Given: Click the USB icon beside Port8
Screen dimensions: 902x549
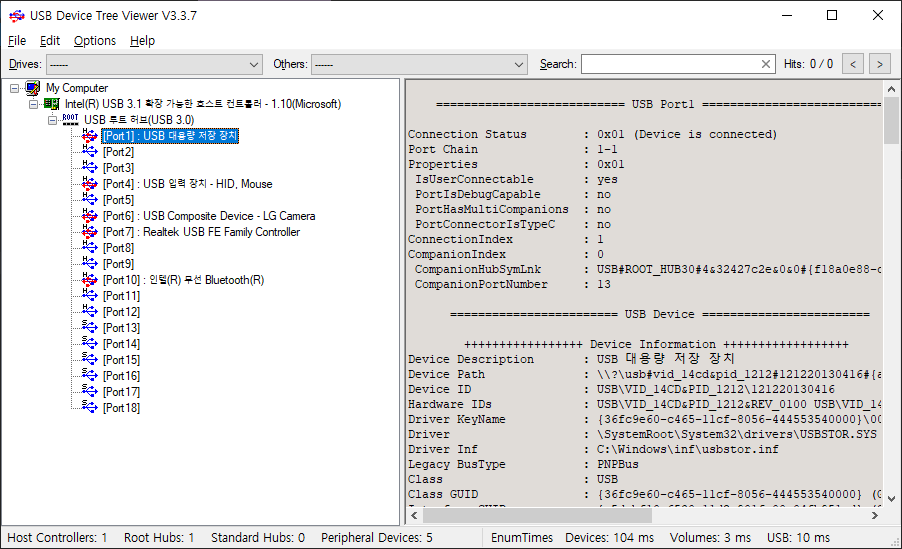Looking at the screenshot, I should pos(89,248).
